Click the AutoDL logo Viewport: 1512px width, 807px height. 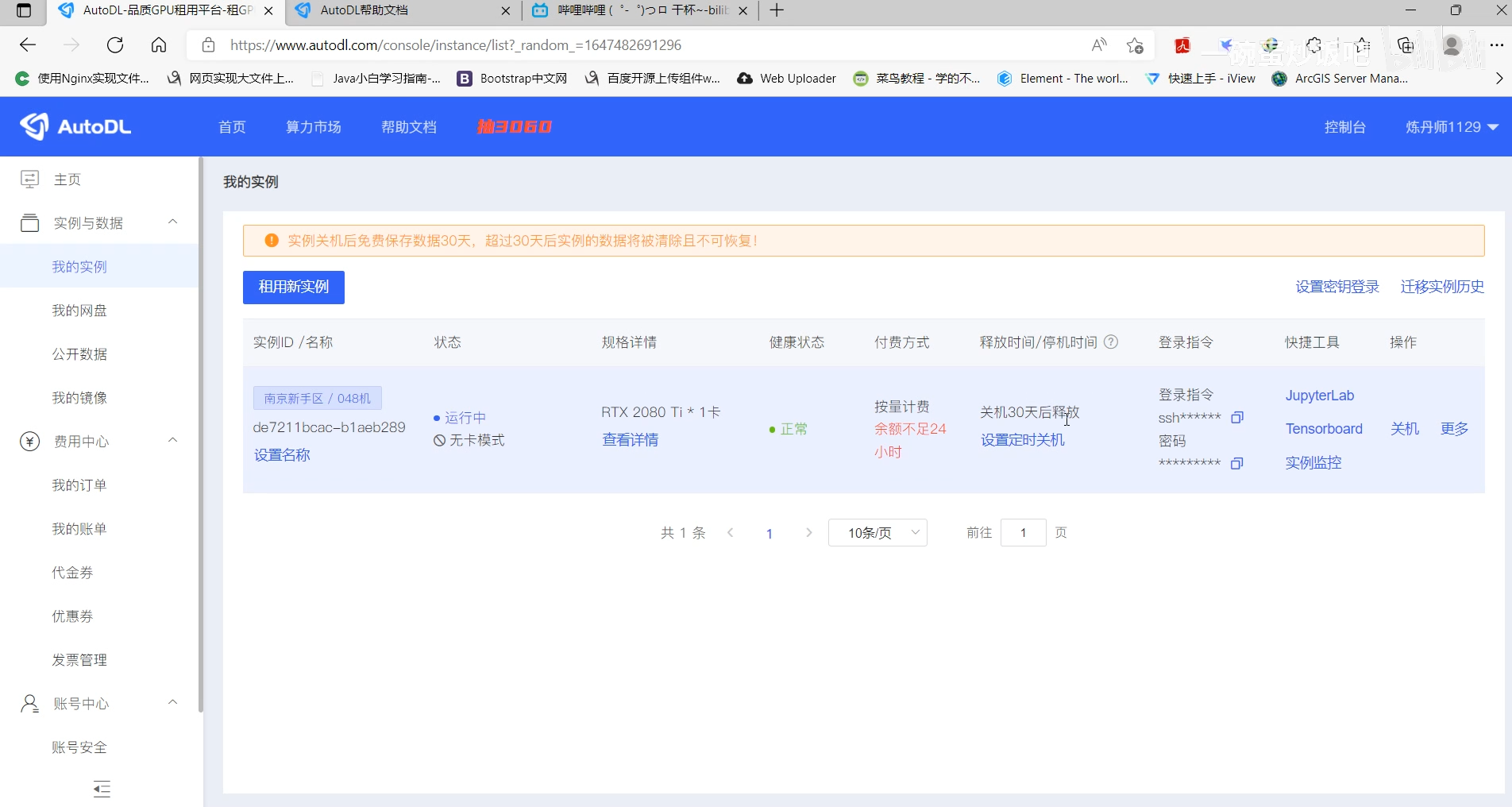(75, 126)
